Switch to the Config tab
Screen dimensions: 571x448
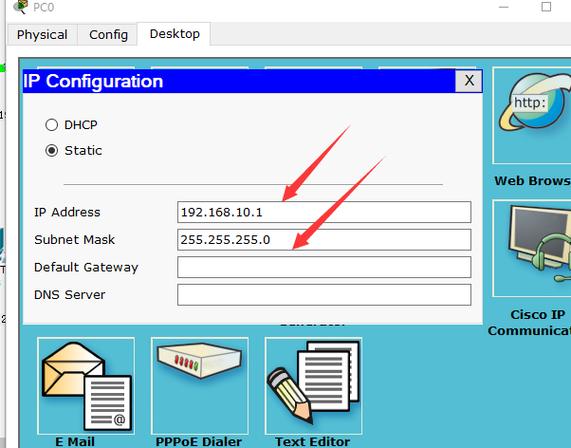pyautogui.click(x=108, y=35)
